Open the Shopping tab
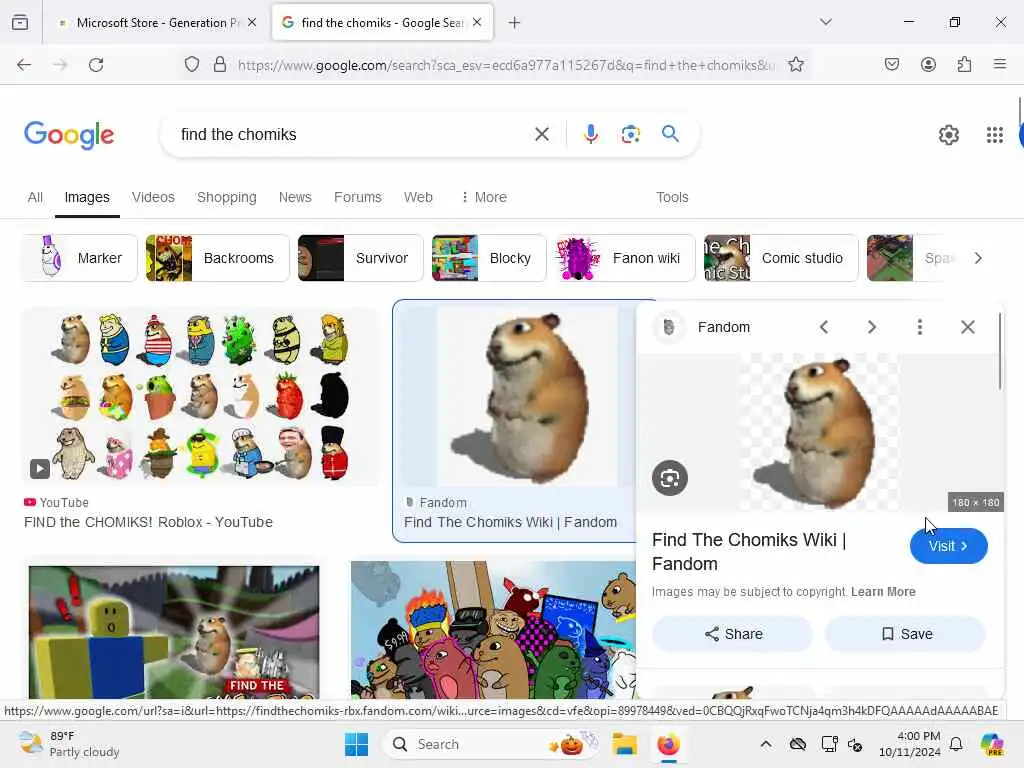Screen dimensions: 1024x768 [x=227, y=197]
